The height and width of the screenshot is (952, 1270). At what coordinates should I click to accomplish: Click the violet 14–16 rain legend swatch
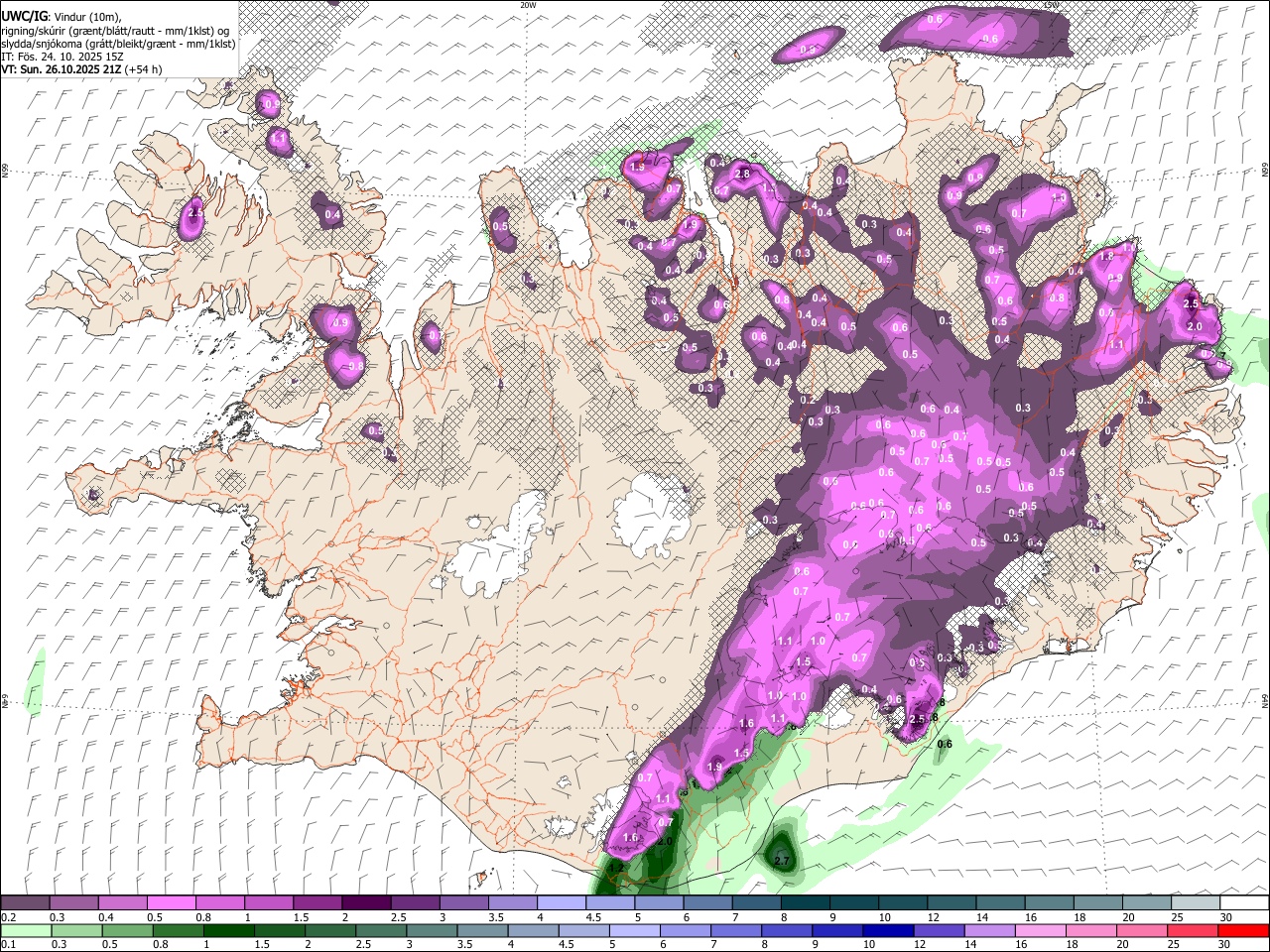pyautogui.click(x=989, y=931)
